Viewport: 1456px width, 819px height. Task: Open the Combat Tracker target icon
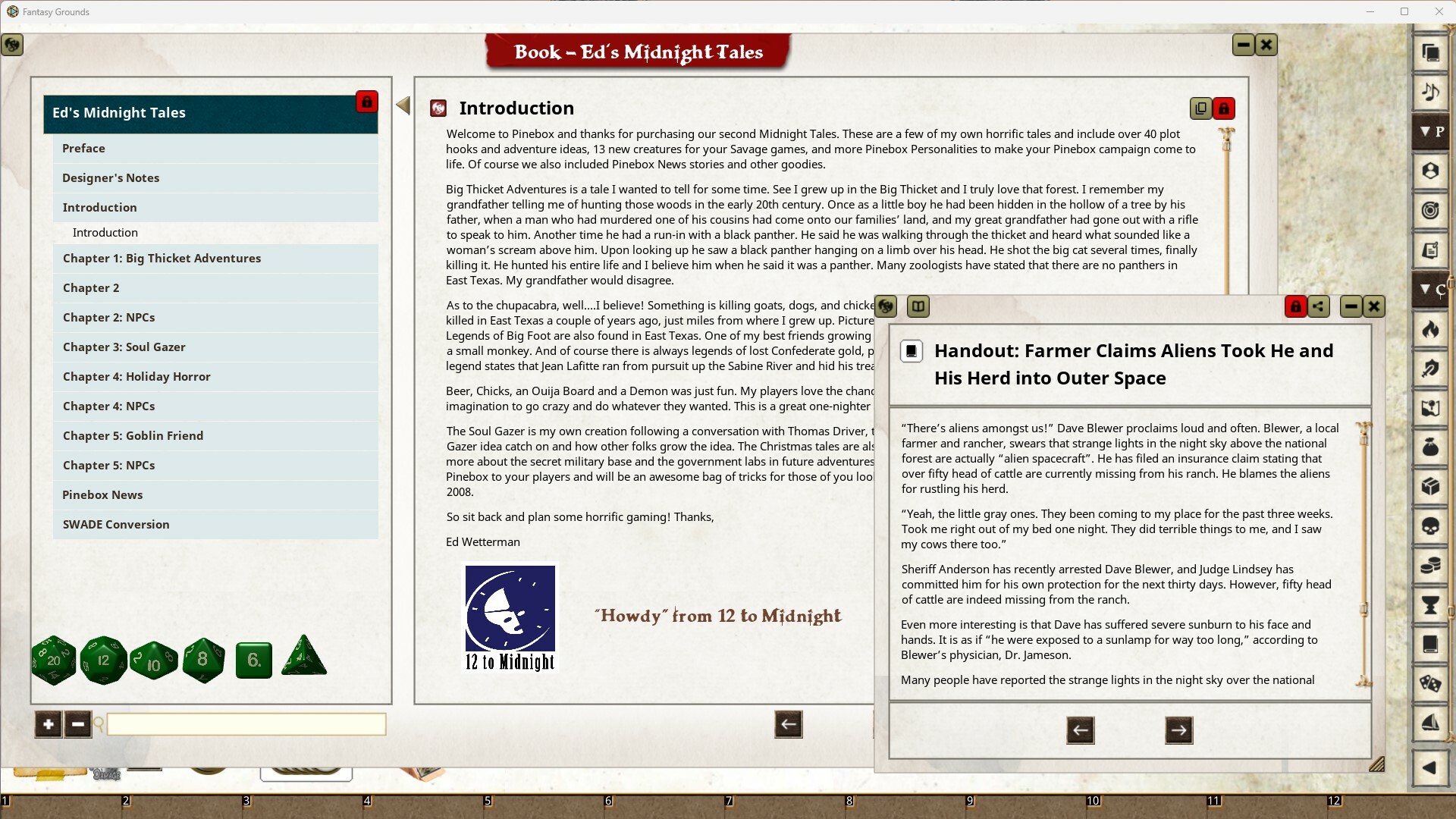(x=1429, y=210)
